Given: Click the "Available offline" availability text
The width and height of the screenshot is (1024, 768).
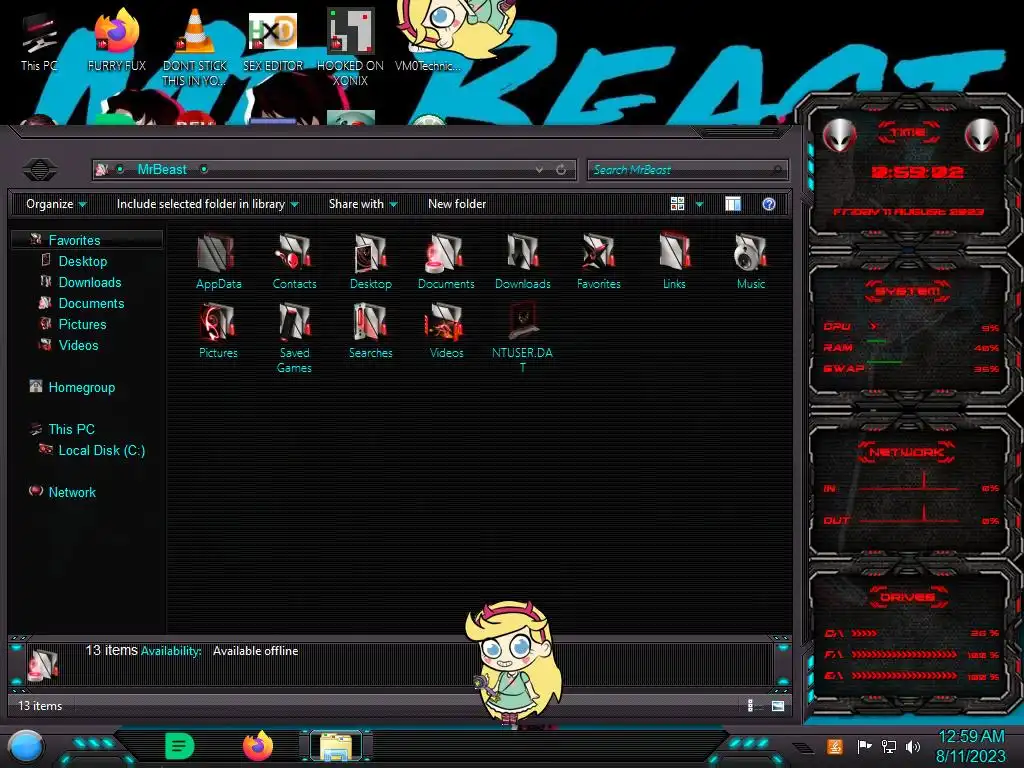Looking at the screenshot, I should (x=255, y=651).
